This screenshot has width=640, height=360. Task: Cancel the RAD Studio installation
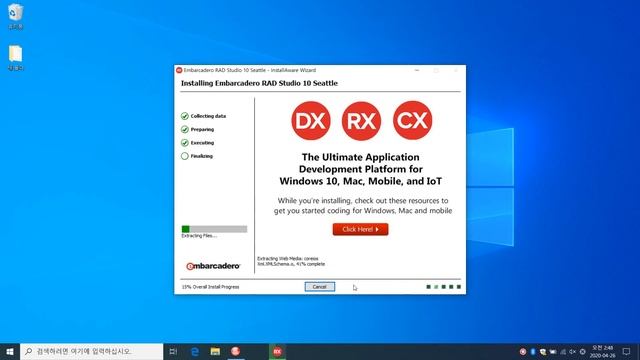click(x=320, y=287)
